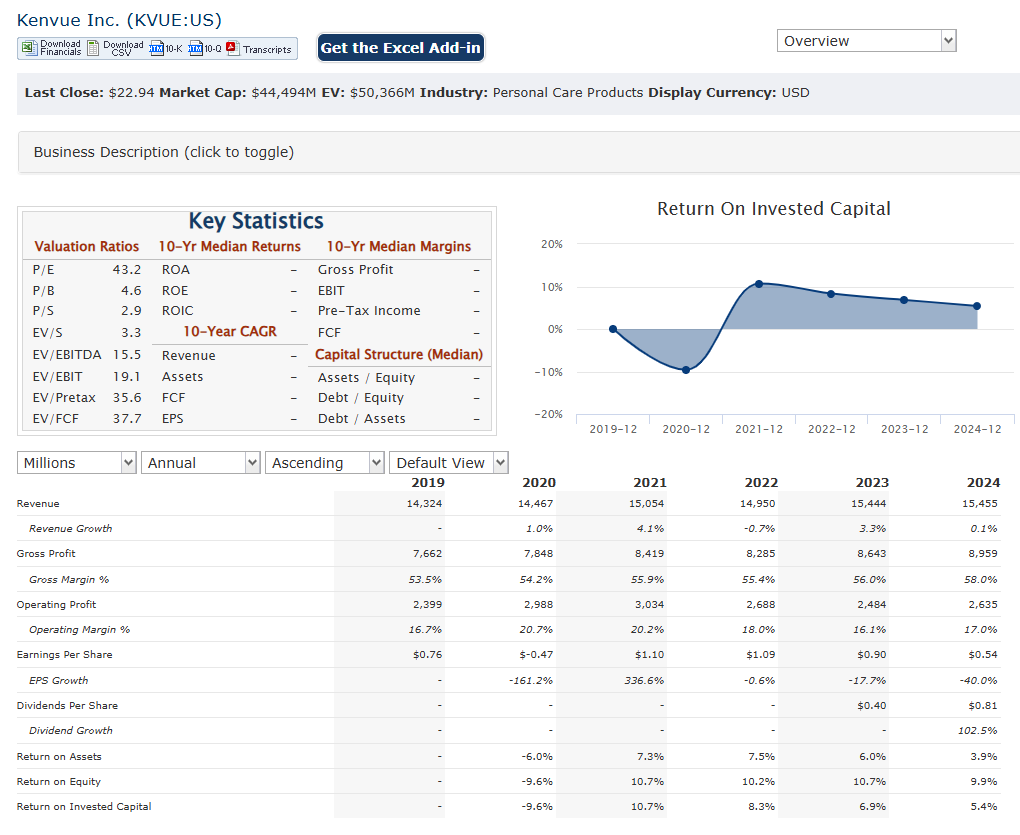Click the Revenue Growth row label
1020x835 pixels.
coord(70,529)
